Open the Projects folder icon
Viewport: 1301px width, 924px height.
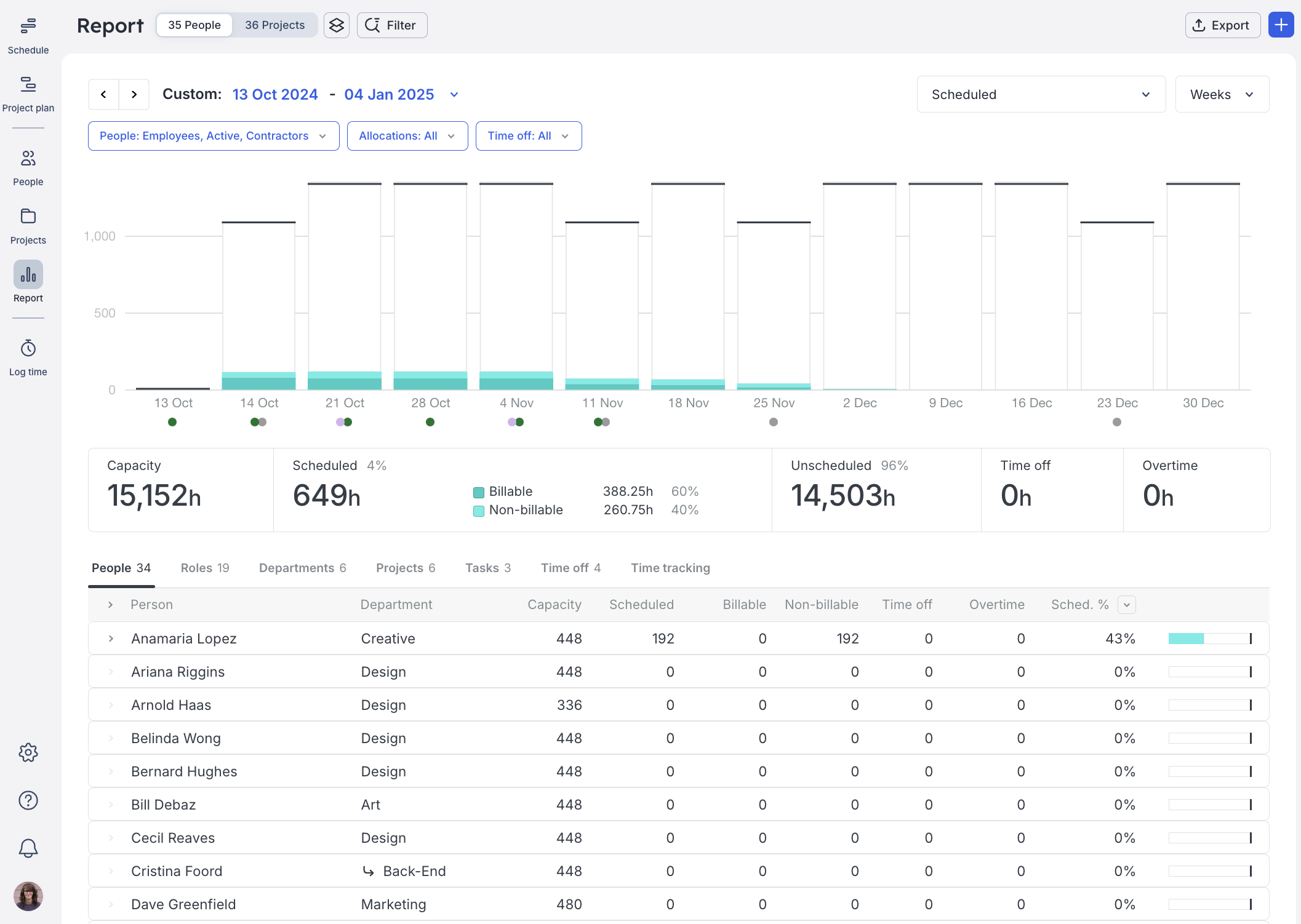[28, 217]
